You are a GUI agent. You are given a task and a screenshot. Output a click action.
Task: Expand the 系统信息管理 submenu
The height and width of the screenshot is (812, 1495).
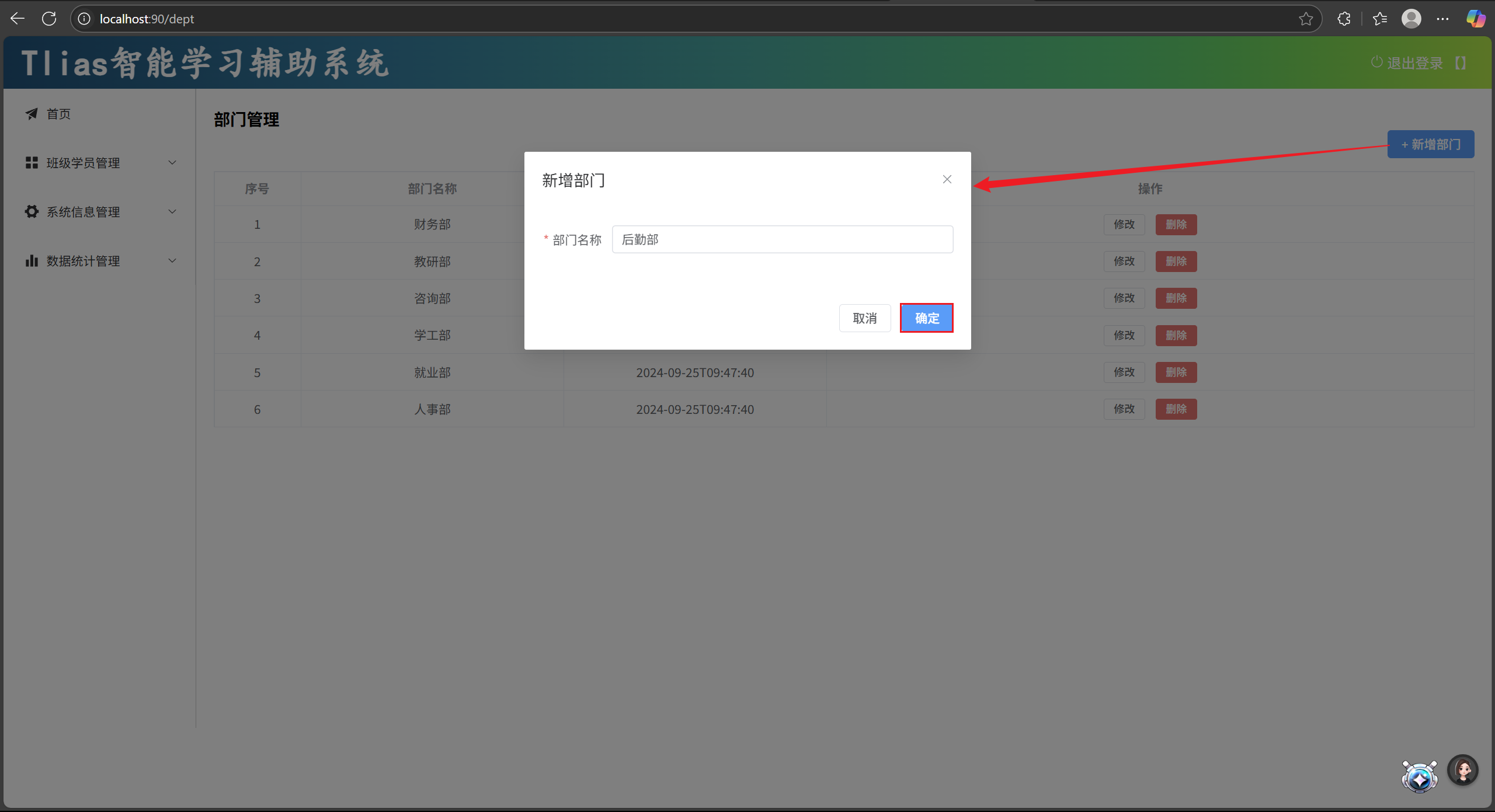(99, 212)
